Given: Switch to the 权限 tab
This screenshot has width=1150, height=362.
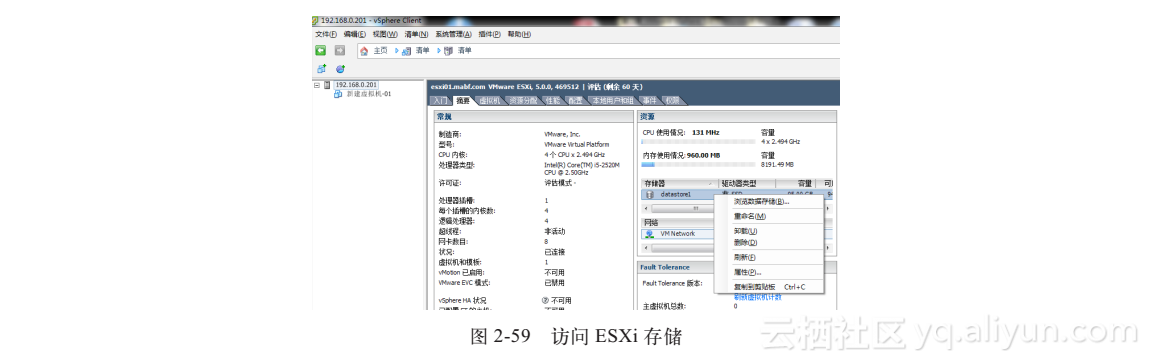Looking at the screenshot, I should pos(673,100).
